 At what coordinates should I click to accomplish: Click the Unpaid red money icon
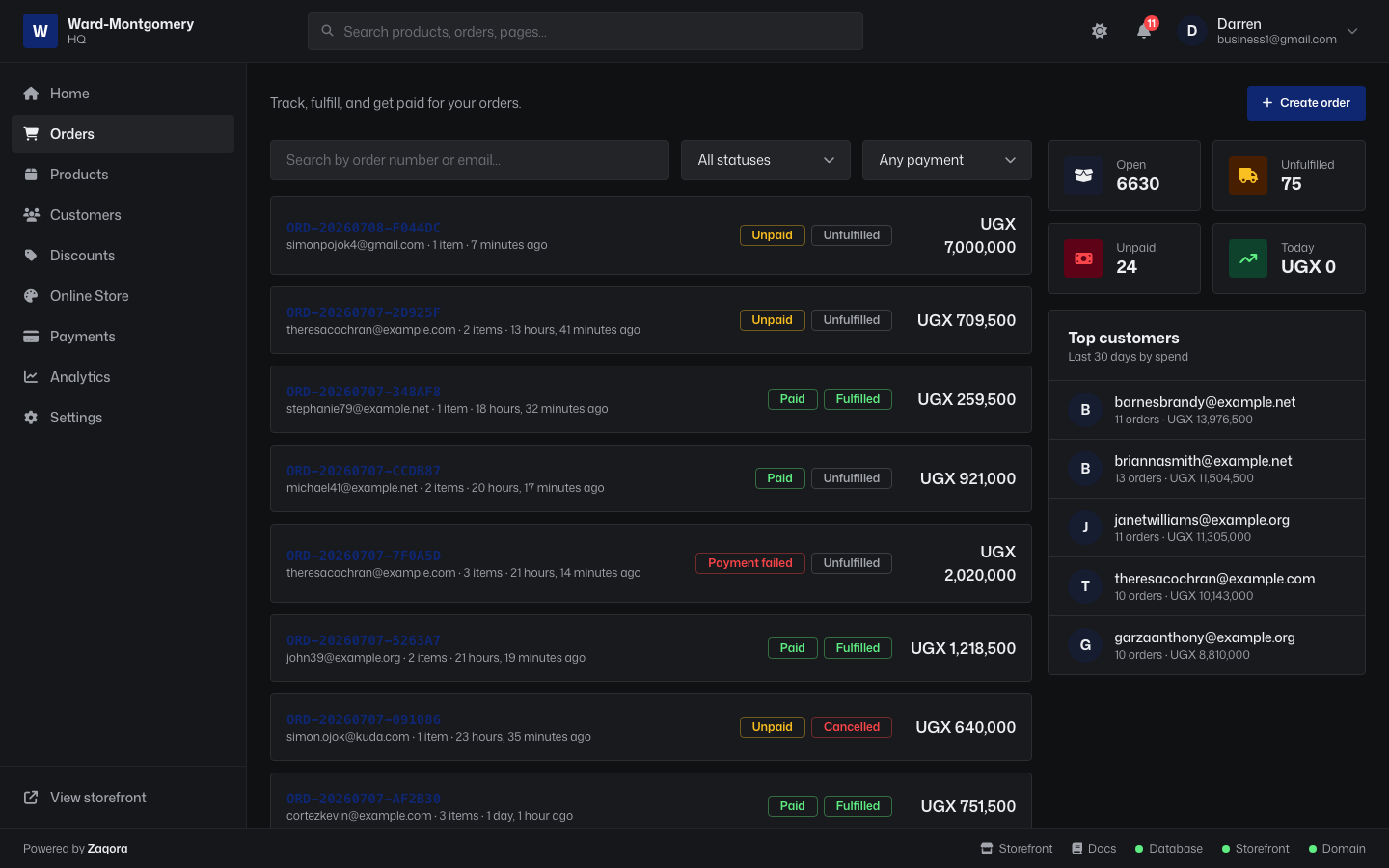(1083, 258)
